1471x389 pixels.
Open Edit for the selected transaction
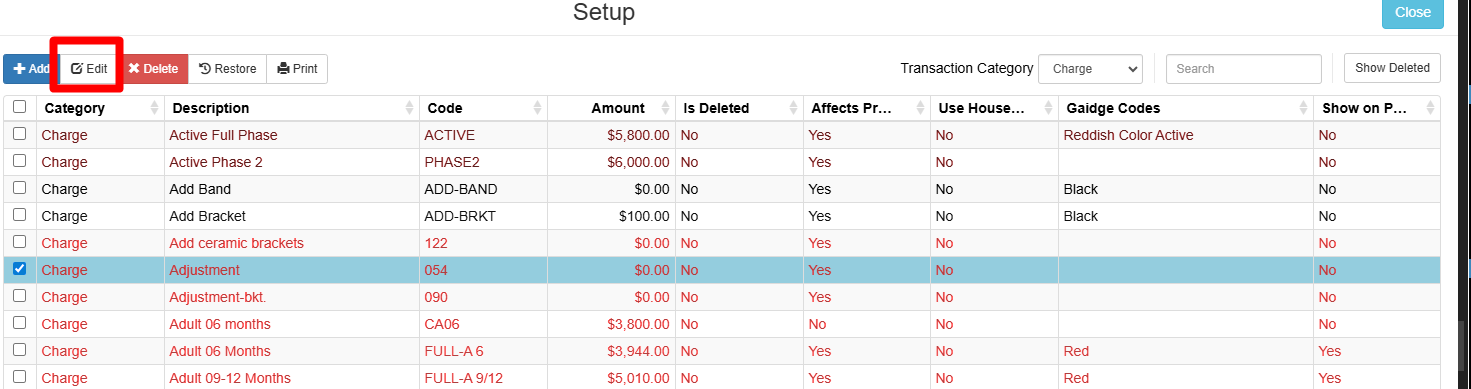pos(89,69)
